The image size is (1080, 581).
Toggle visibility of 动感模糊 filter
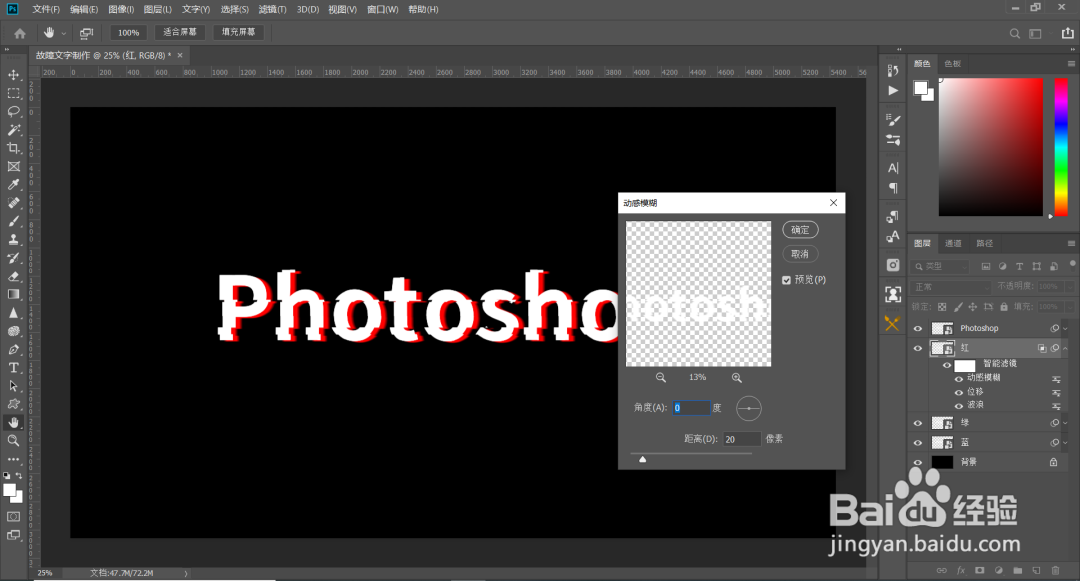click(x=959, y=379)
